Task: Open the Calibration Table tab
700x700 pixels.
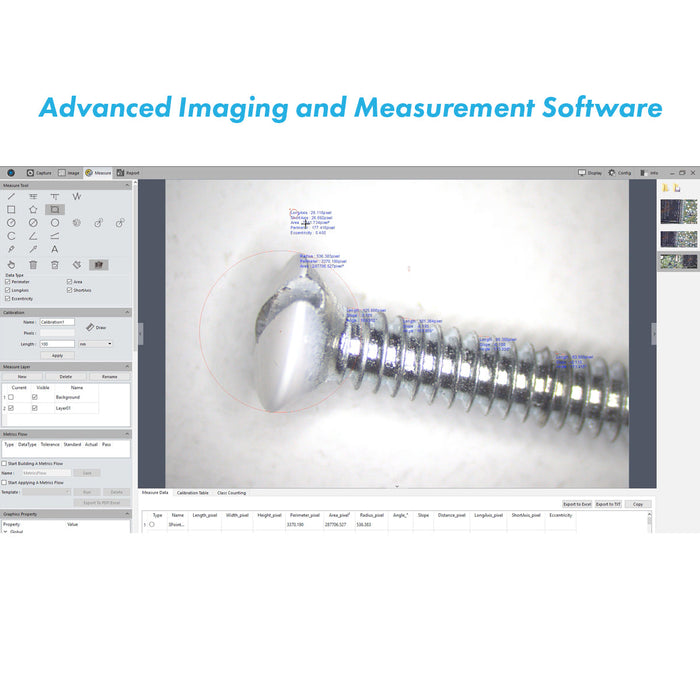Action: 192,492
